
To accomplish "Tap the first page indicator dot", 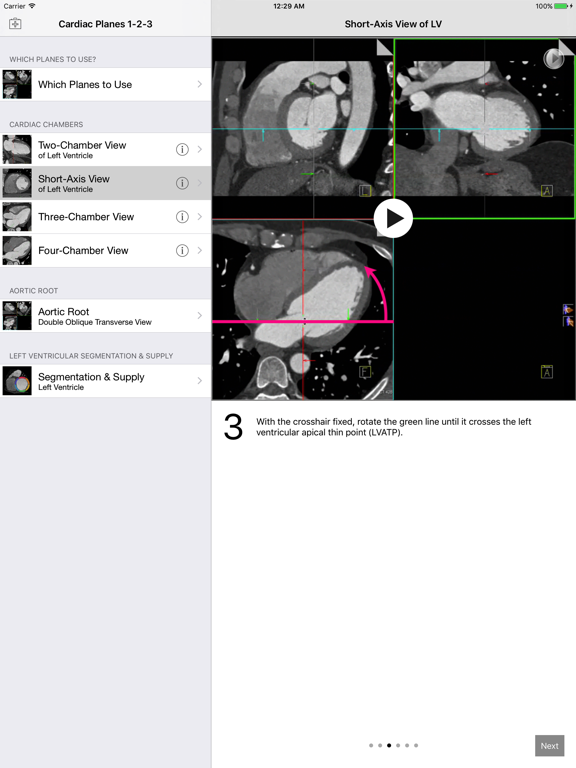I will click(x=371, y=745).
